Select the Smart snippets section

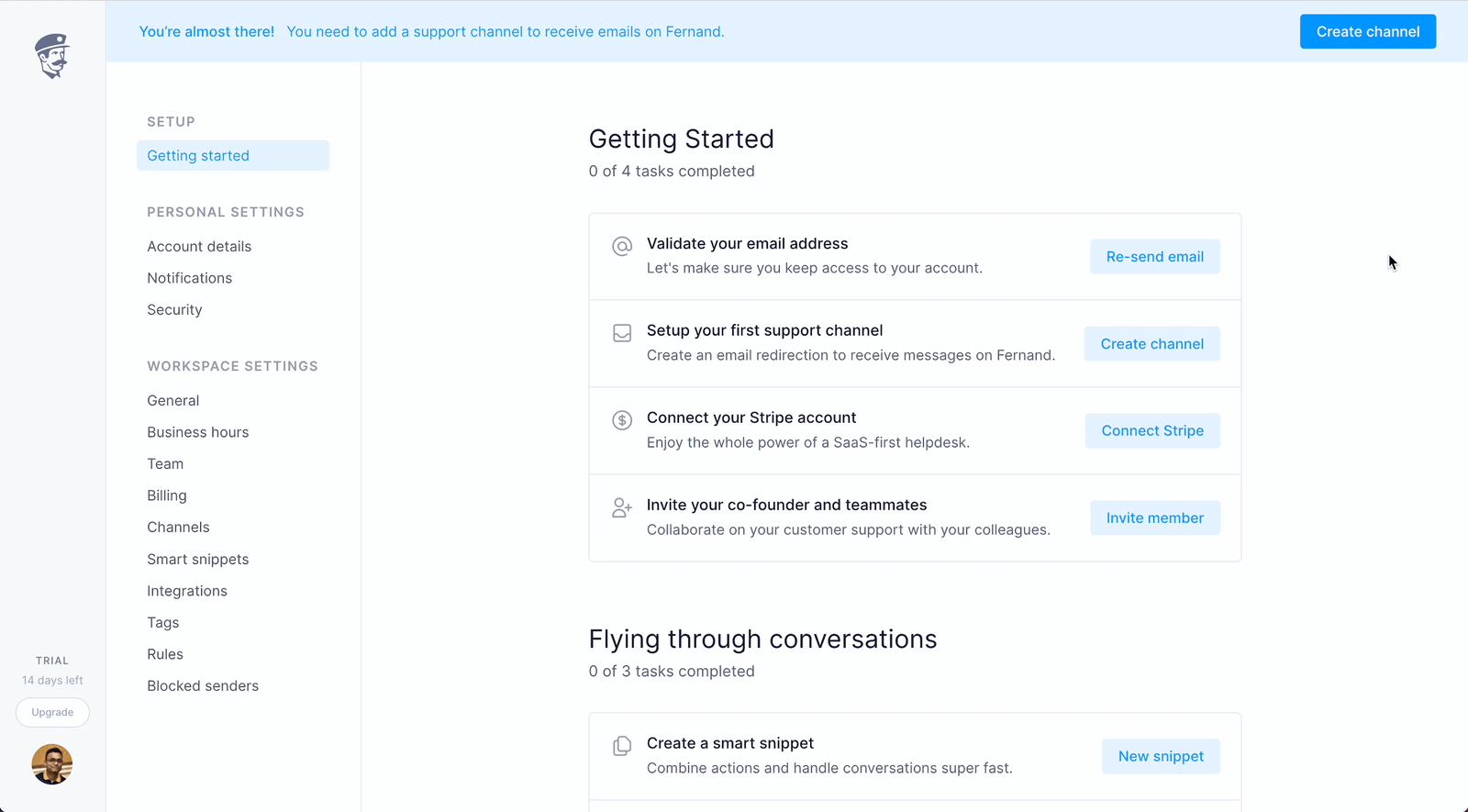[198, 559]
